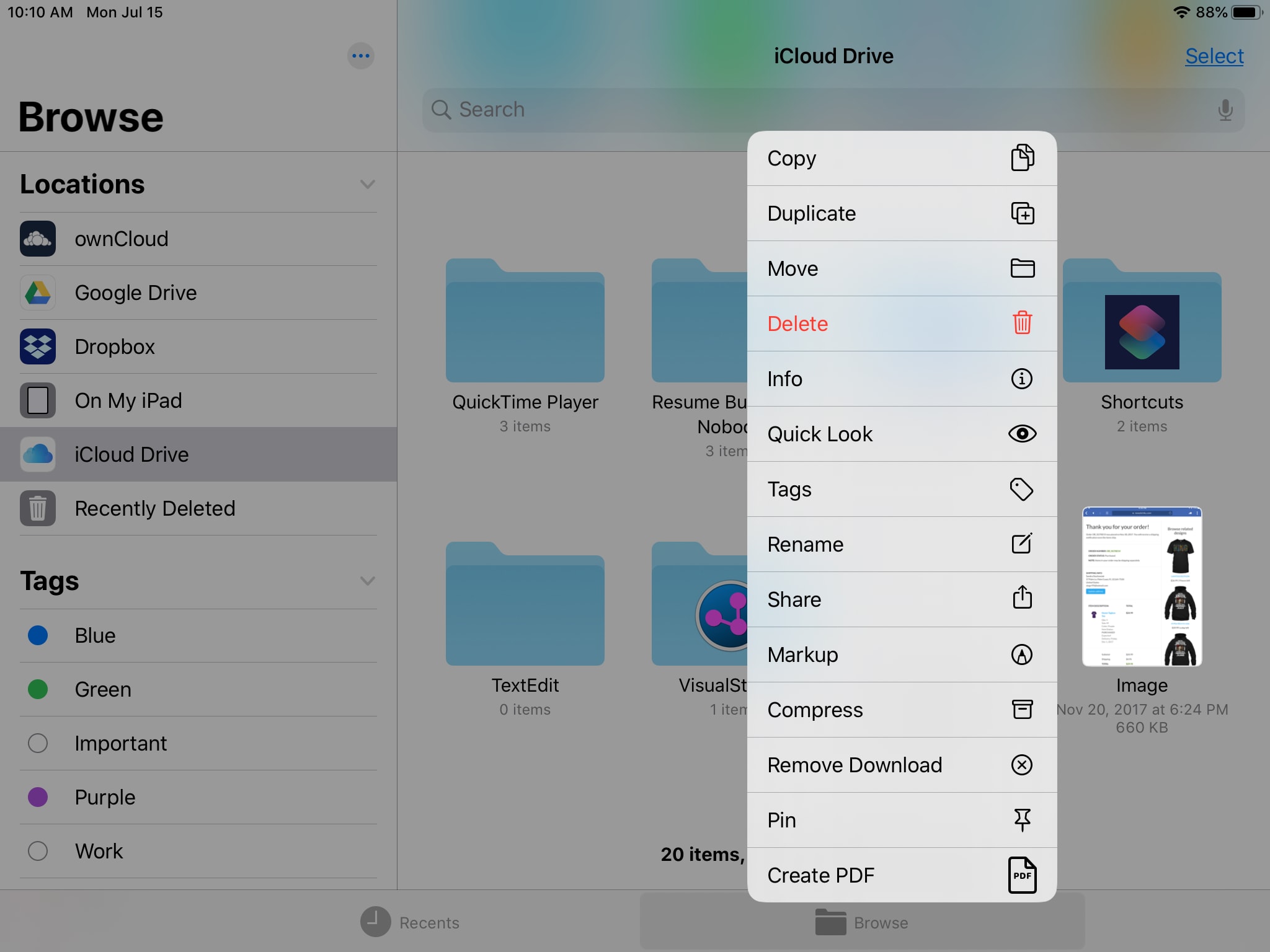Image resolution: width=1270 pixels, height=952 pixels.
Task: Choose Markup from the context menu
Action: tap(902, 654)
